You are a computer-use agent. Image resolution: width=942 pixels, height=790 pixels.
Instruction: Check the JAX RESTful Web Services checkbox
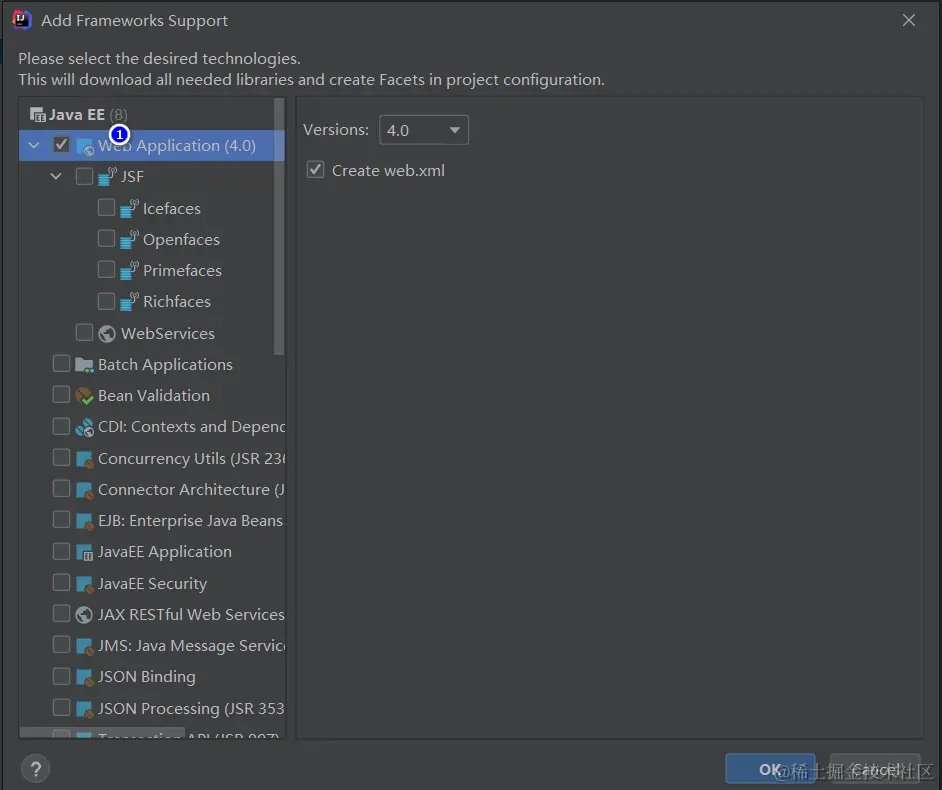click(x=61, y=613)
